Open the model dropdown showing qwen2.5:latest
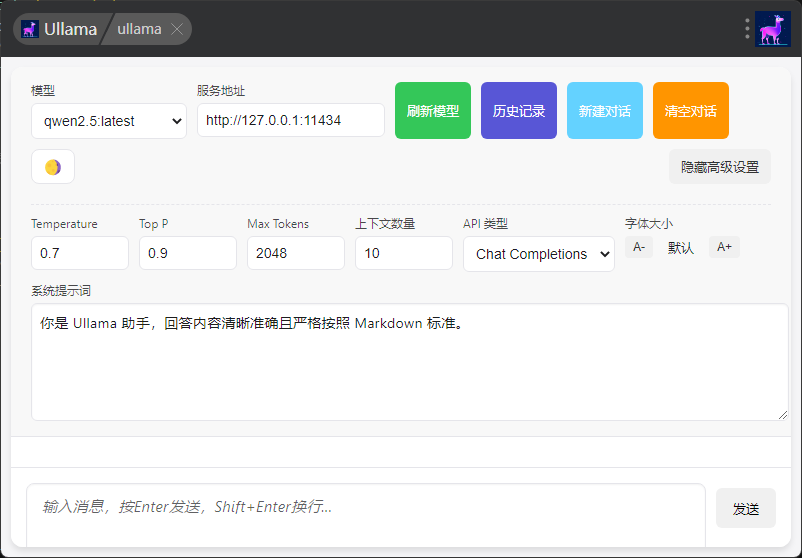 coord(109,121)
